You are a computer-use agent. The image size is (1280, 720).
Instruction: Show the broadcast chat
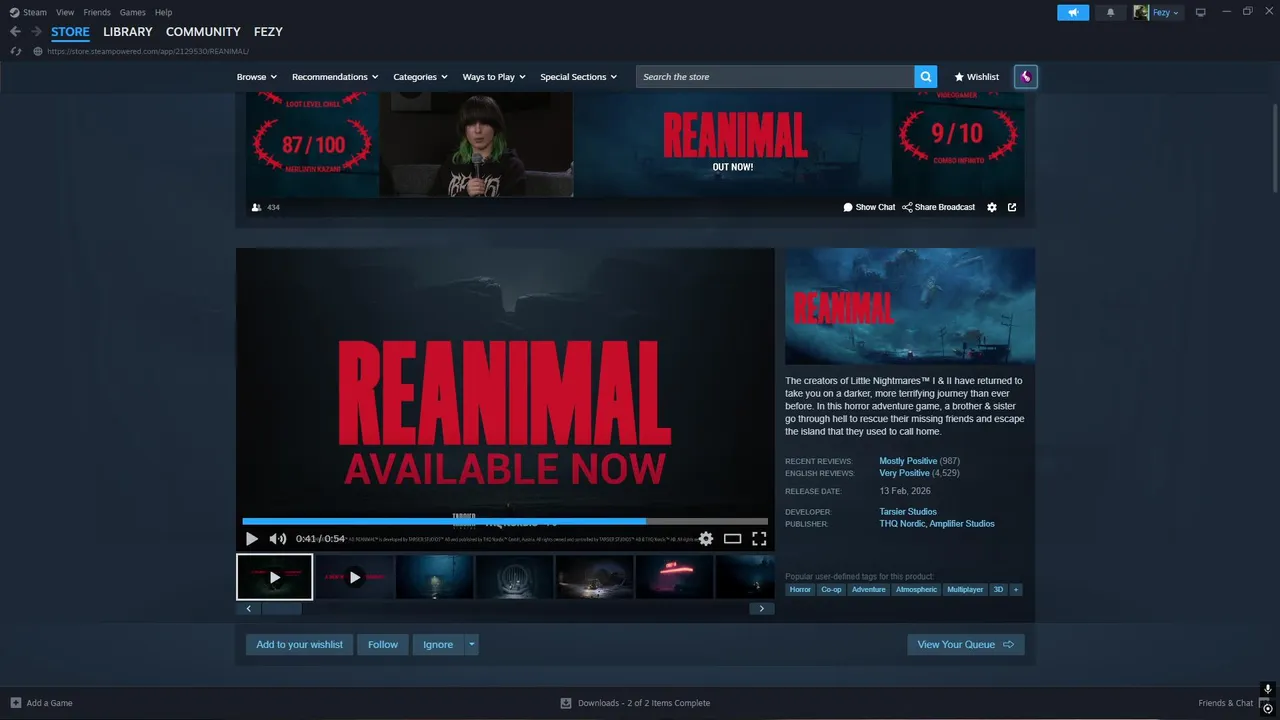[869, 207]
